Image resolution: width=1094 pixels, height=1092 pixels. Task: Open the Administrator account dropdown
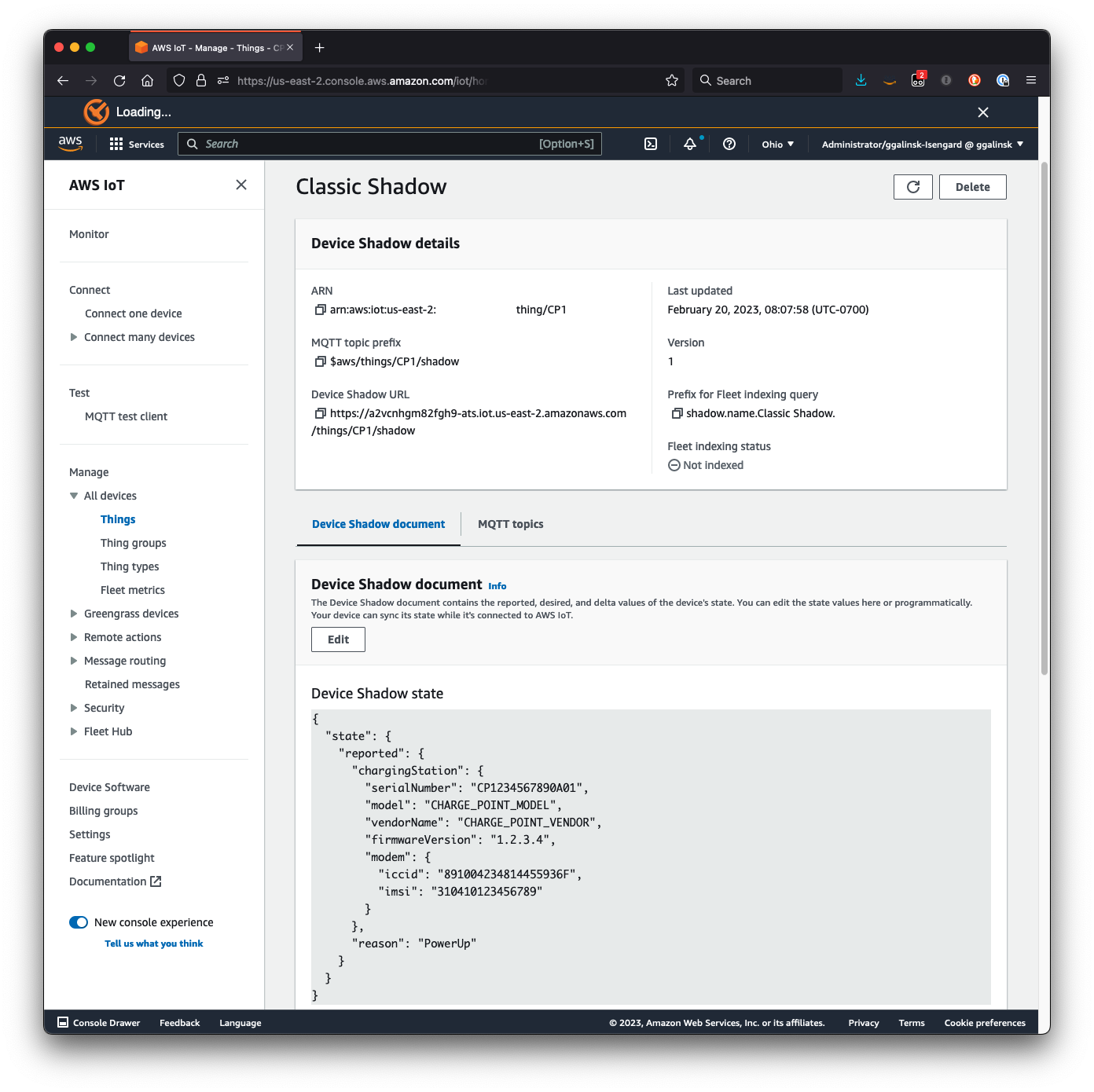[920, 144]
